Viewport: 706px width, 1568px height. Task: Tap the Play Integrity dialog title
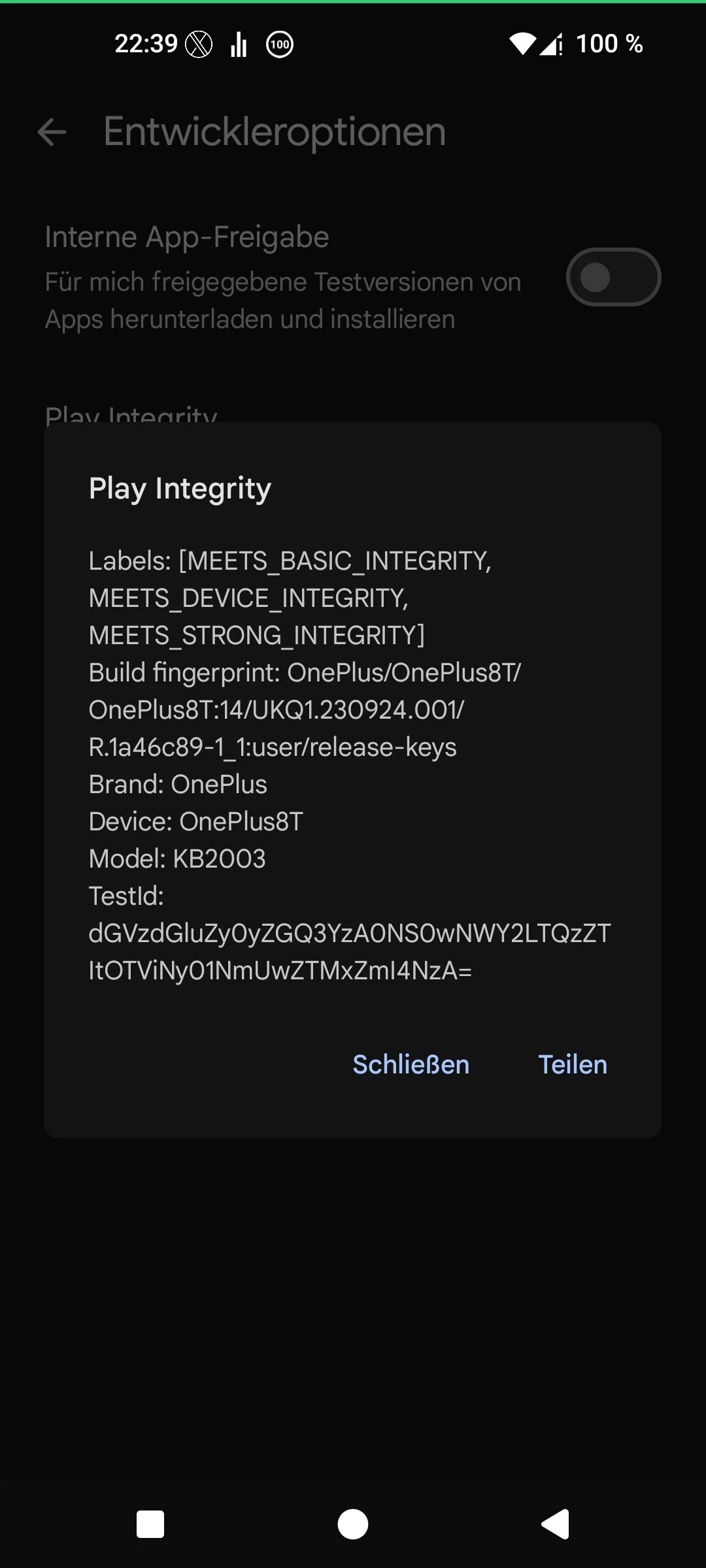[180, 488]
